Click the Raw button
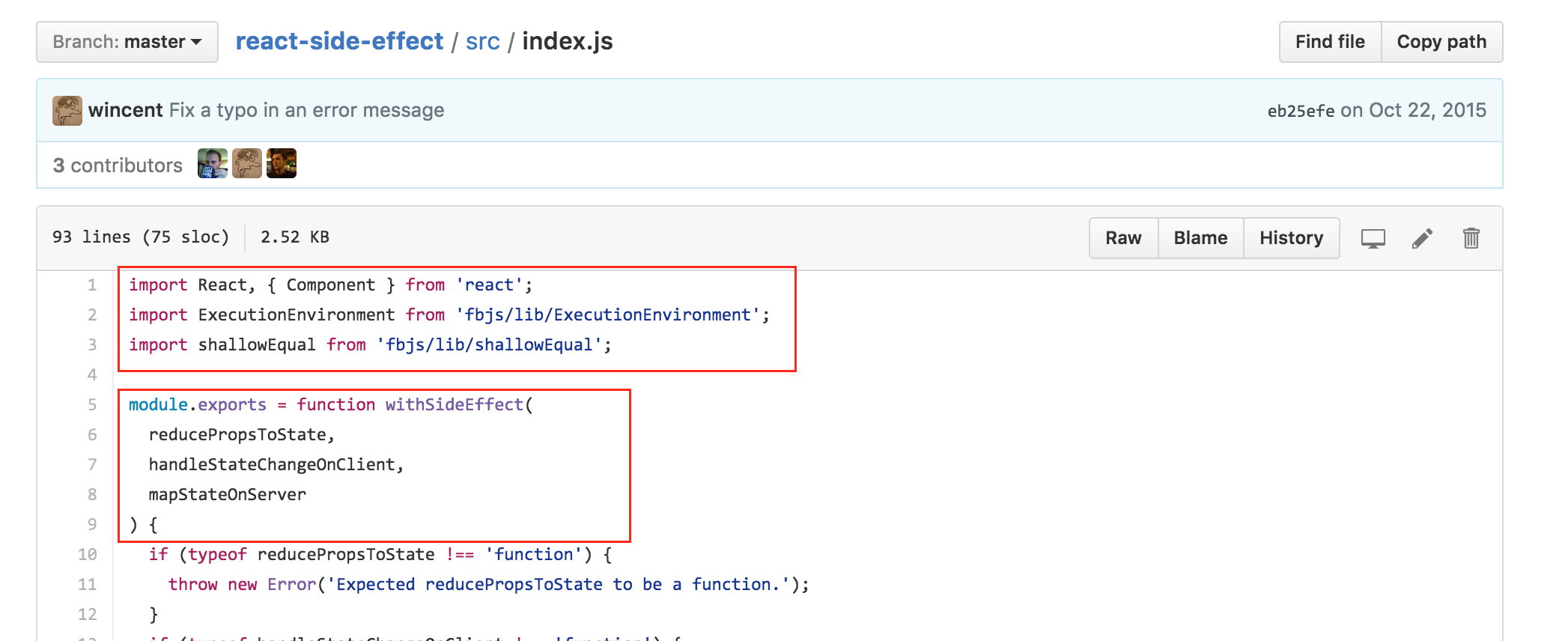The image size is (1568, 641). pos(1123,238)
